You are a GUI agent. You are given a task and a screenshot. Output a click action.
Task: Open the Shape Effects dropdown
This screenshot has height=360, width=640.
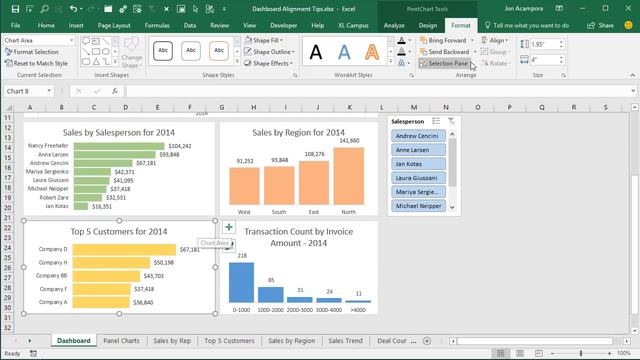(x=268, y=63)
